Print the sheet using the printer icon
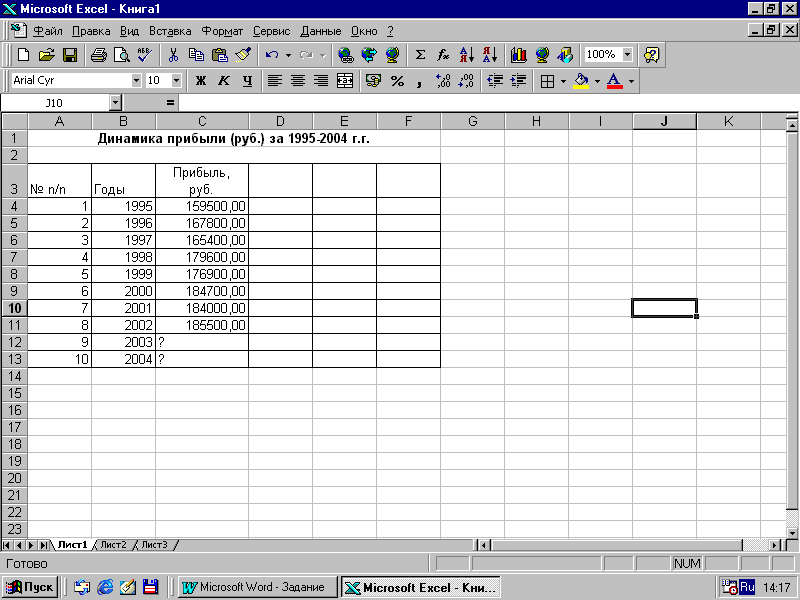The width and height of the screenshot is (800, 600). pyautogui.click(x=98, y=55)
